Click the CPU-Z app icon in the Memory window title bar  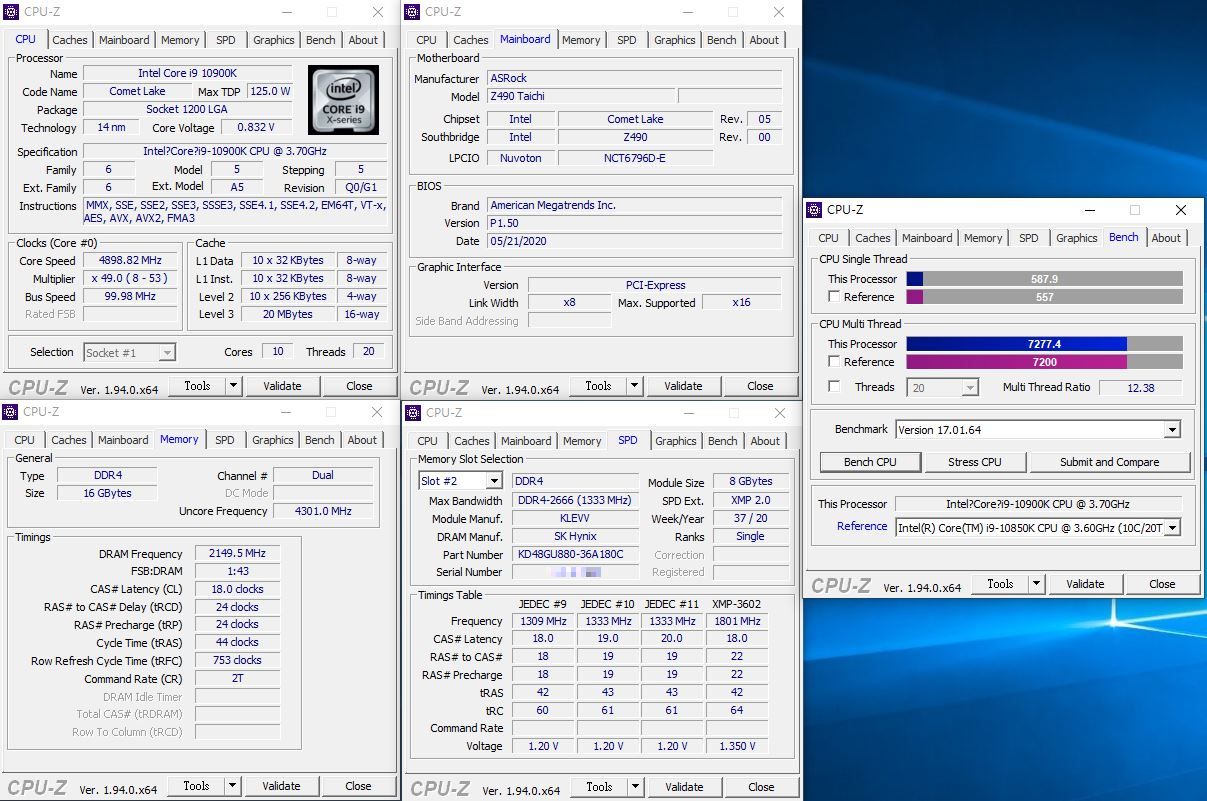(10, 411)
